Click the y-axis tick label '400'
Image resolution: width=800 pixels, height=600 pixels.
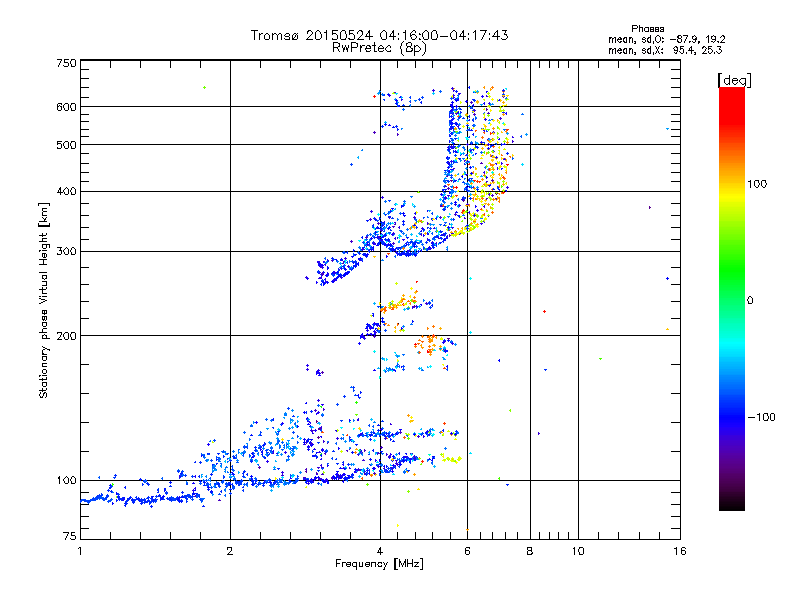click(x=66, y=192)
